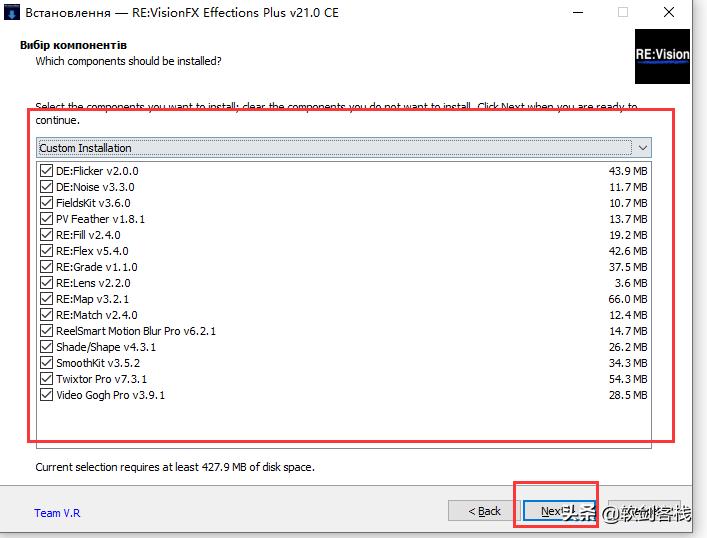This screenshot has width=707, height=538.
Task: Minimize the installer window
Action: pos(578,13)
